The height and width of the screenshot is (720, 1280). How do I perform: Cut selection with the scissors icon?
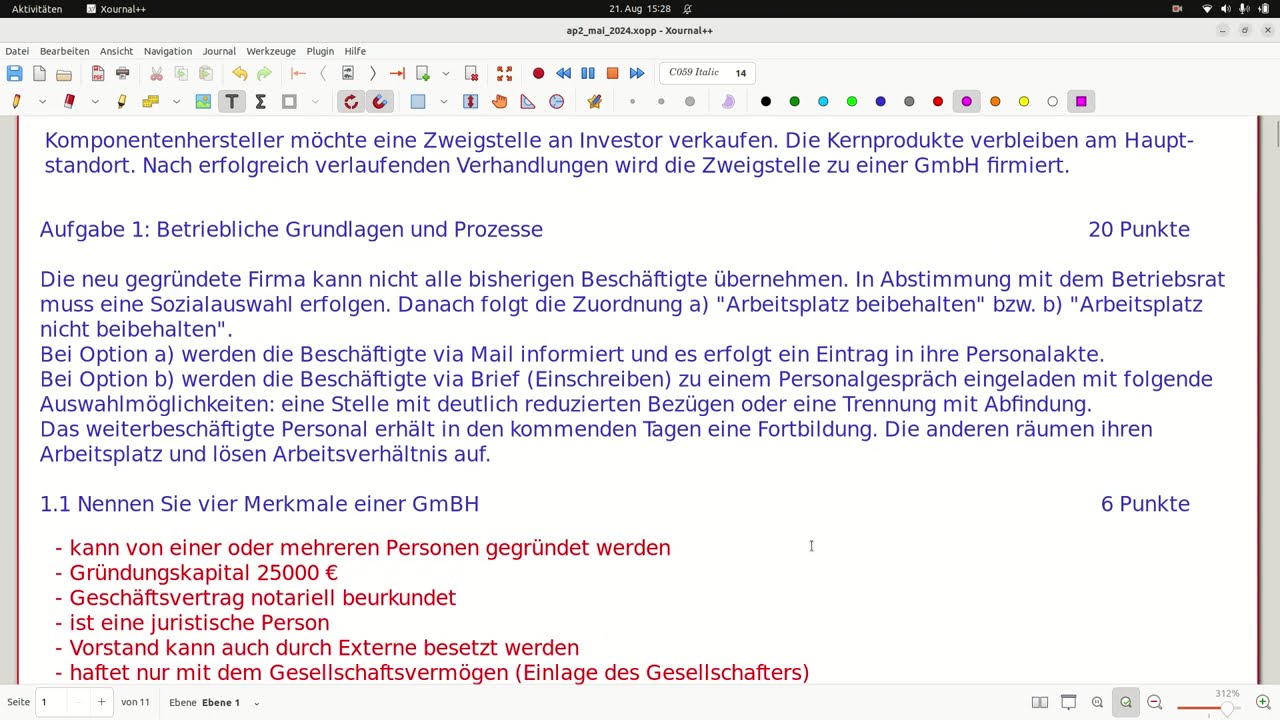(x=156, y=73)
